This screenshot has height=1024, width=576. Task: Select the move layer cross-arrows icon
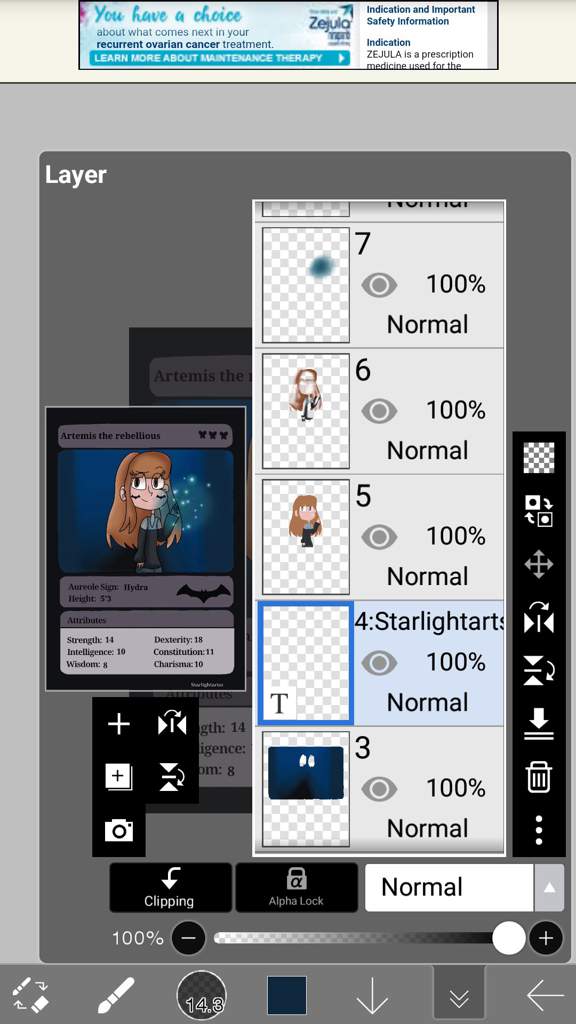(539, 565)
